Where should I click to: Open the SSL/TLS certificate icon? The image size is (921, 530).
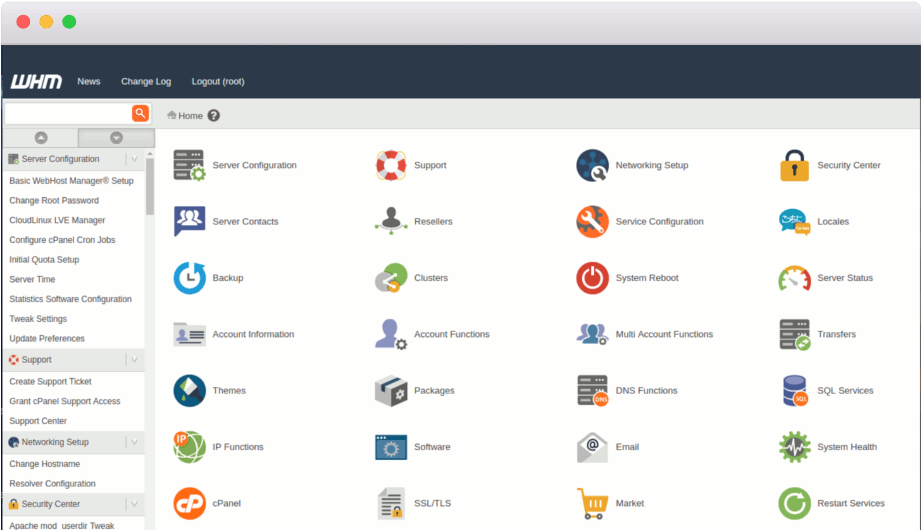(391, 504)
